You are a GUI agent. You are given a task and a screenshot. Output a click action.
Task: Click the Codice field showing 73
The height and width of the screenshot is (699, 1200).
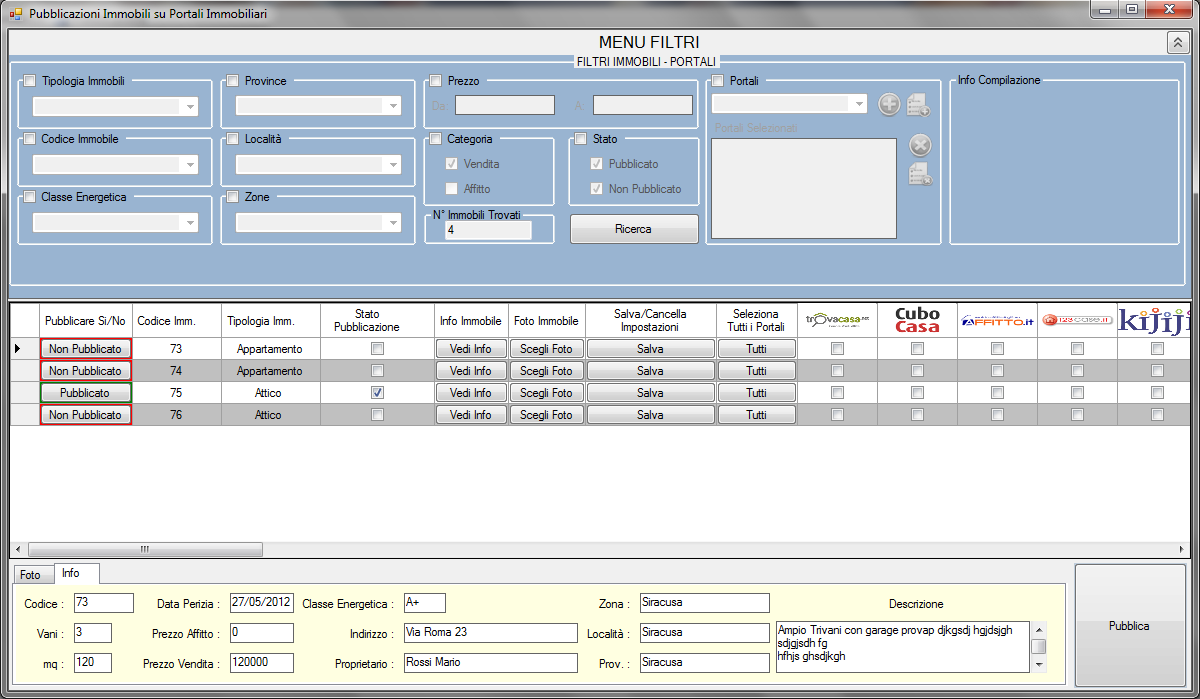click(103, 603)
